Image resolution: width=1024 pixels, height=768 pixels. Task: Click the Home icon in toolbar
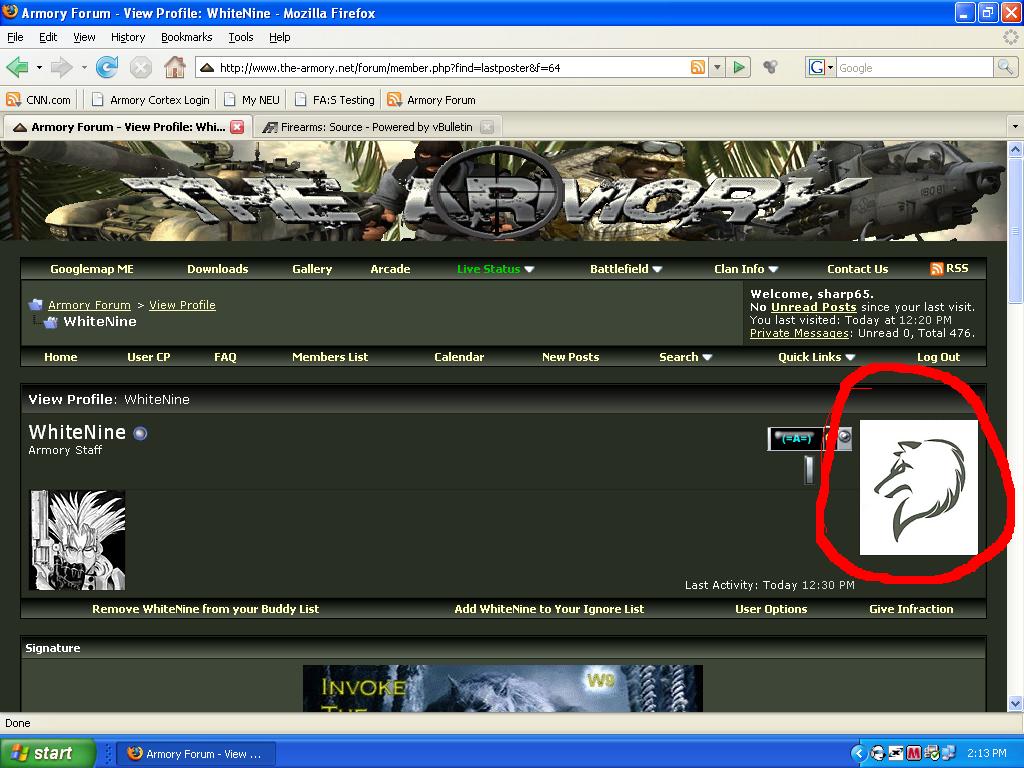tap(175, 67)
